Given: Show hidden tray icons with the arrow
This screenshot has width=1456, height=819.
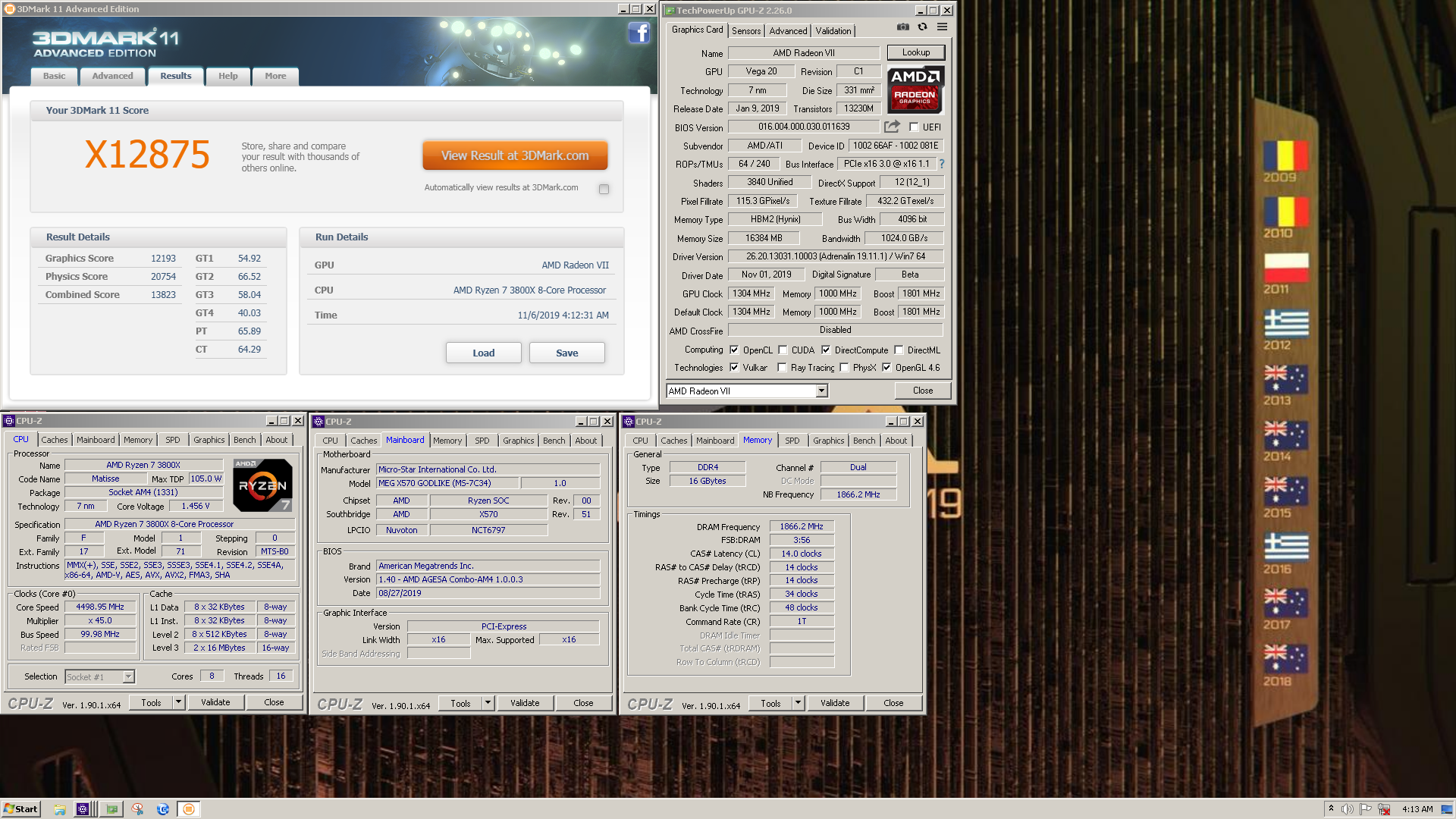Looking at the screenshot, I should pos(1331,809).
